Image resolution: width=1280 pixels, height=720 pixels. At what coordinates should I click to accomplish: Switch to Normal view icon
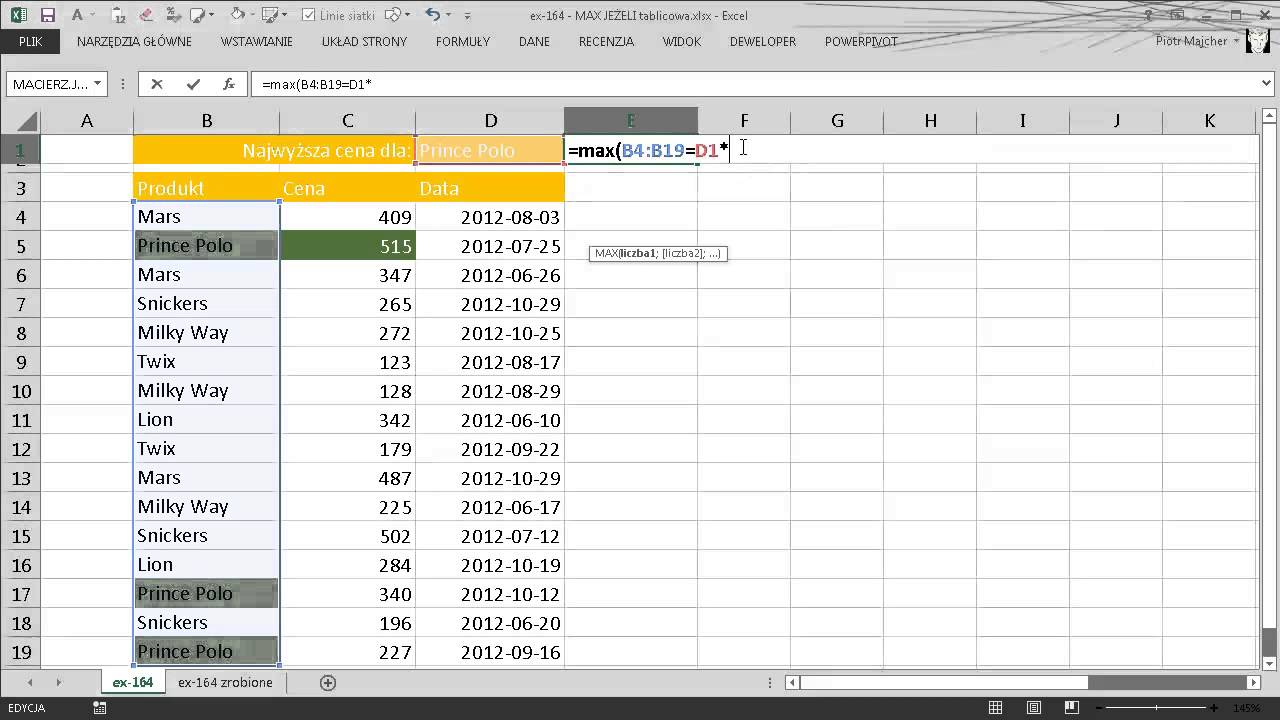[995, 708]
